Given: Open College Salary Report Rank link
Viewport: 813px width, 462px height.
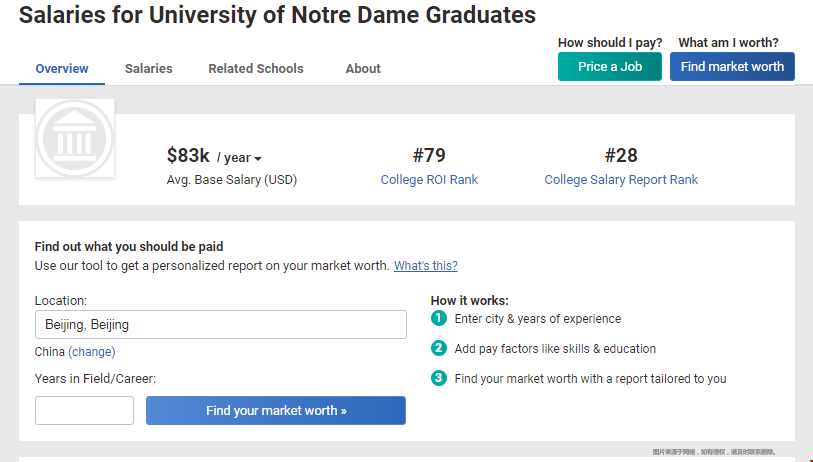Looking at the screenshot, I should [x=621, y=180].
